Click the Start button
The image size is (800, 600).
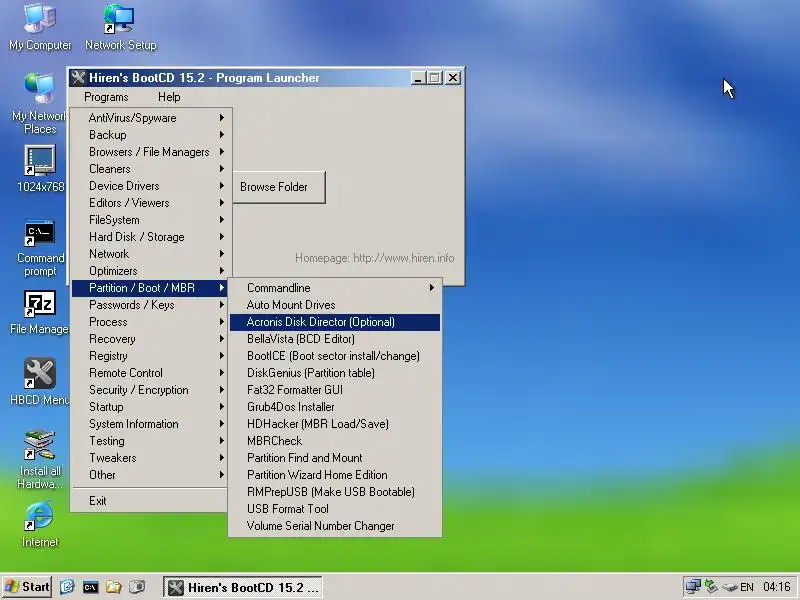(27, 587)
